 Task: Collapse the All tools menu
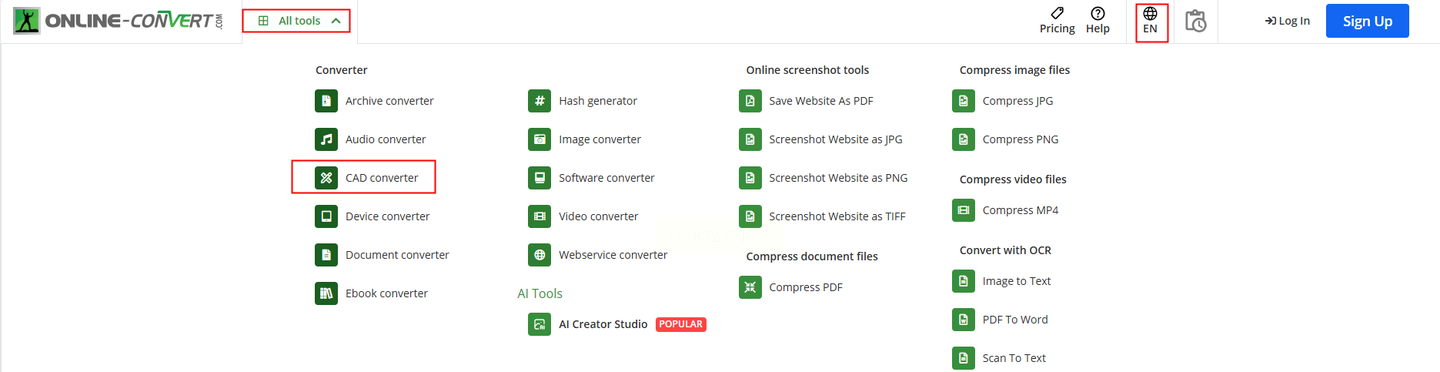click(297, 20)
